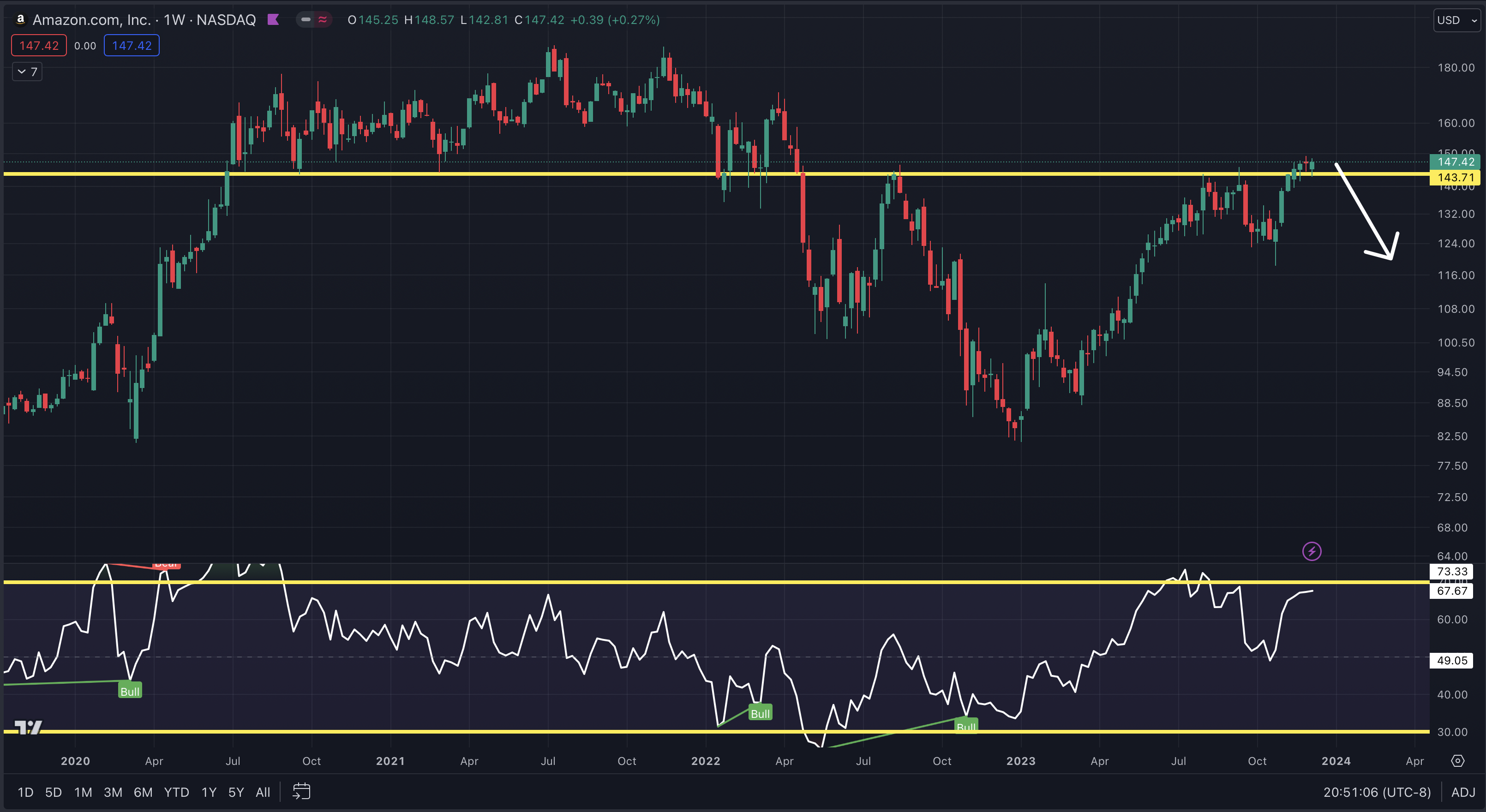
Task: Select the 3M time range
Action: pyautogui.click(x=113, y=793)
